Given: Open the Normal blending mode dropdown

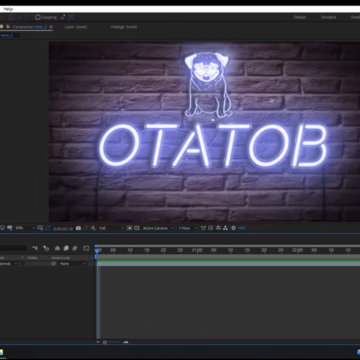Looking at the screenshot, I should pyautogui.click(x=9, y=264).
